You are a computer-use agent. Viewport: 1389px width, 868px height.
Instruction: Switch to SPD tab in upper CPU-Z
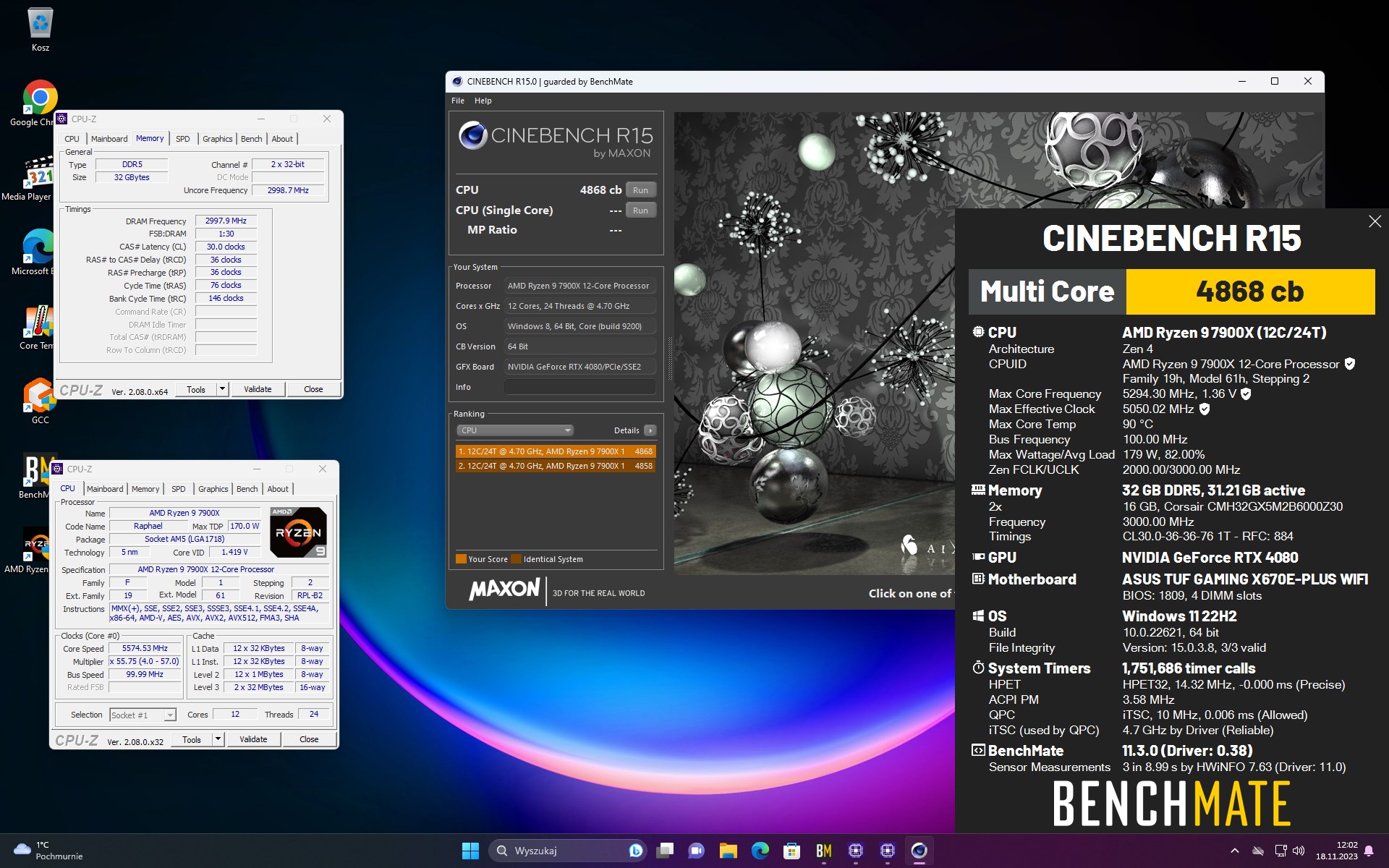(183, 139)
